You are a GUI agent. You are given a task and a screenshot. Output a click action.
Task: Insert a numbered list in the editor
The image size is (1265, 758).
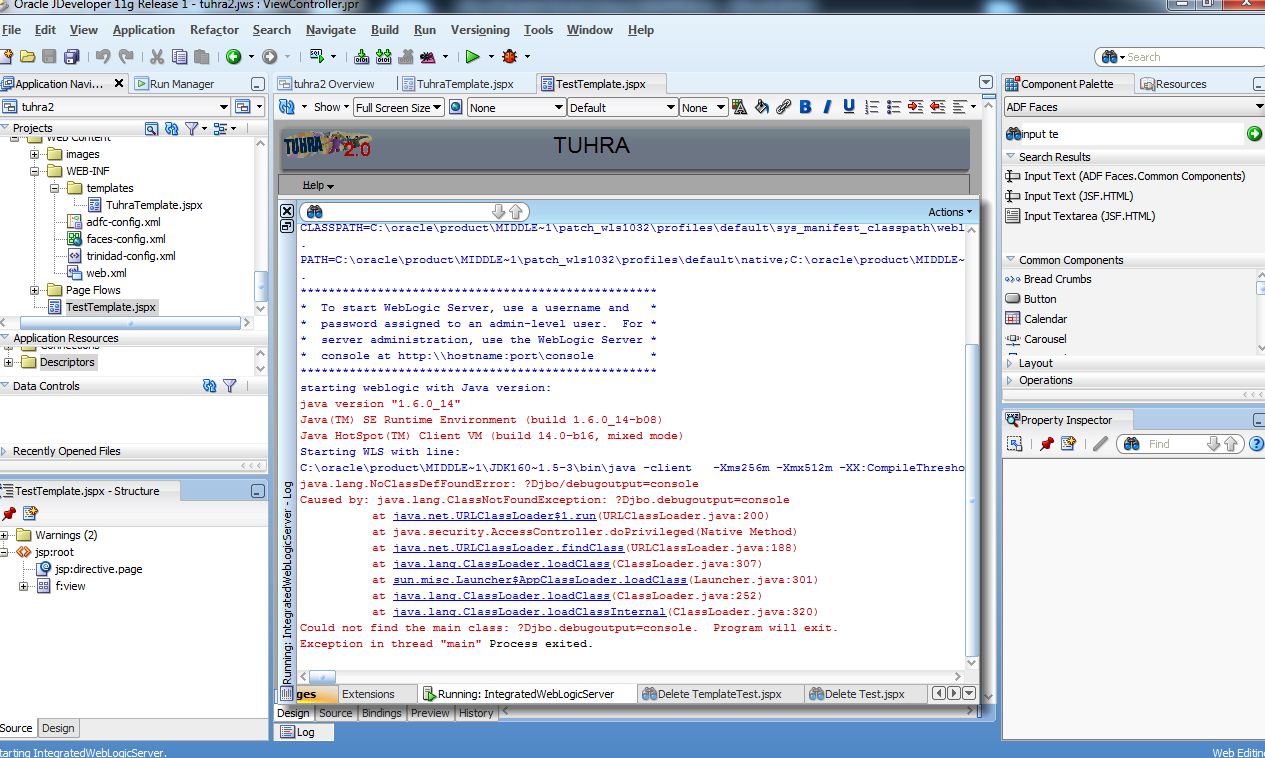[871, 107]
